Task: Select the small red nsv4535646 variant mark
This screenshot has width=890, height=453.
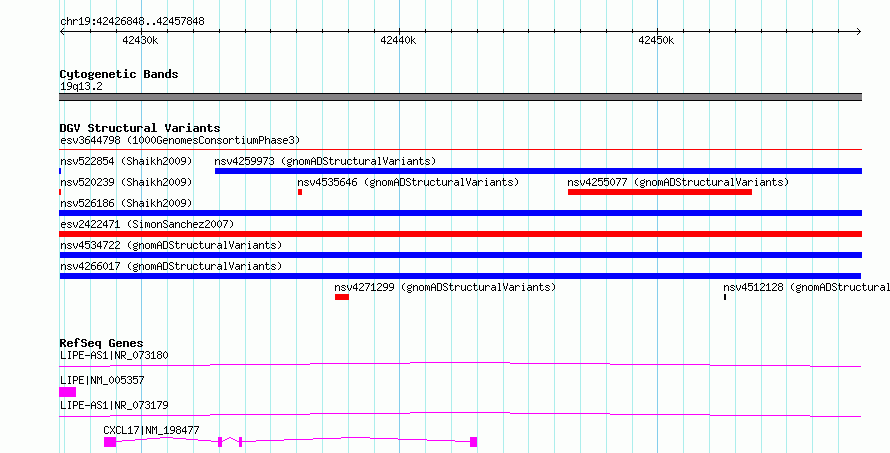Action: click(x=300, y=192)
